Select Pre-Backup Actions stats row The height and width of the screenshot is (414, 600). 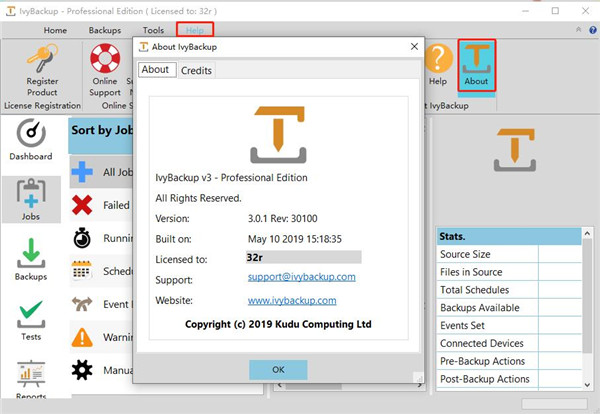click(x=509, y=361)
